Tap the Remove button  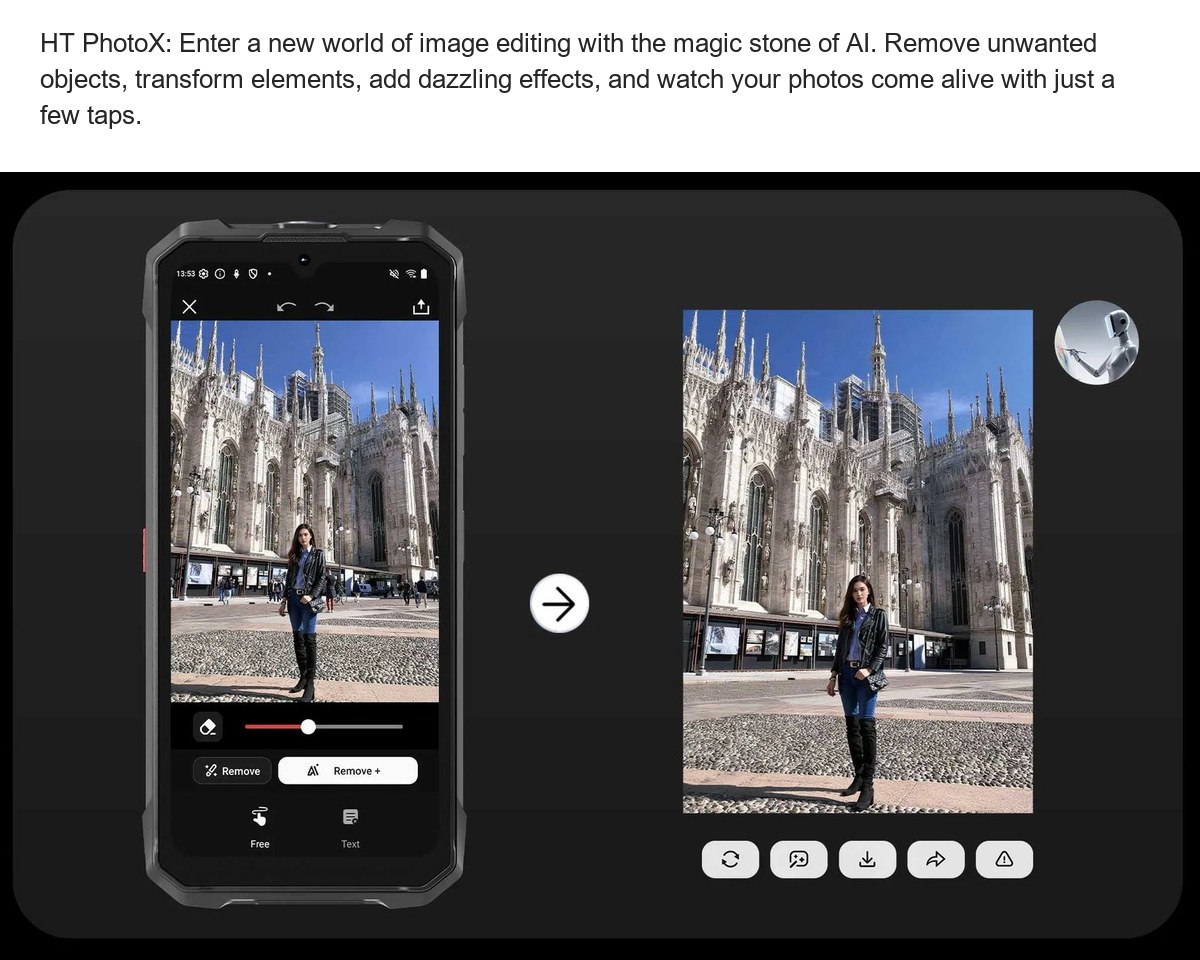(232, 771)
